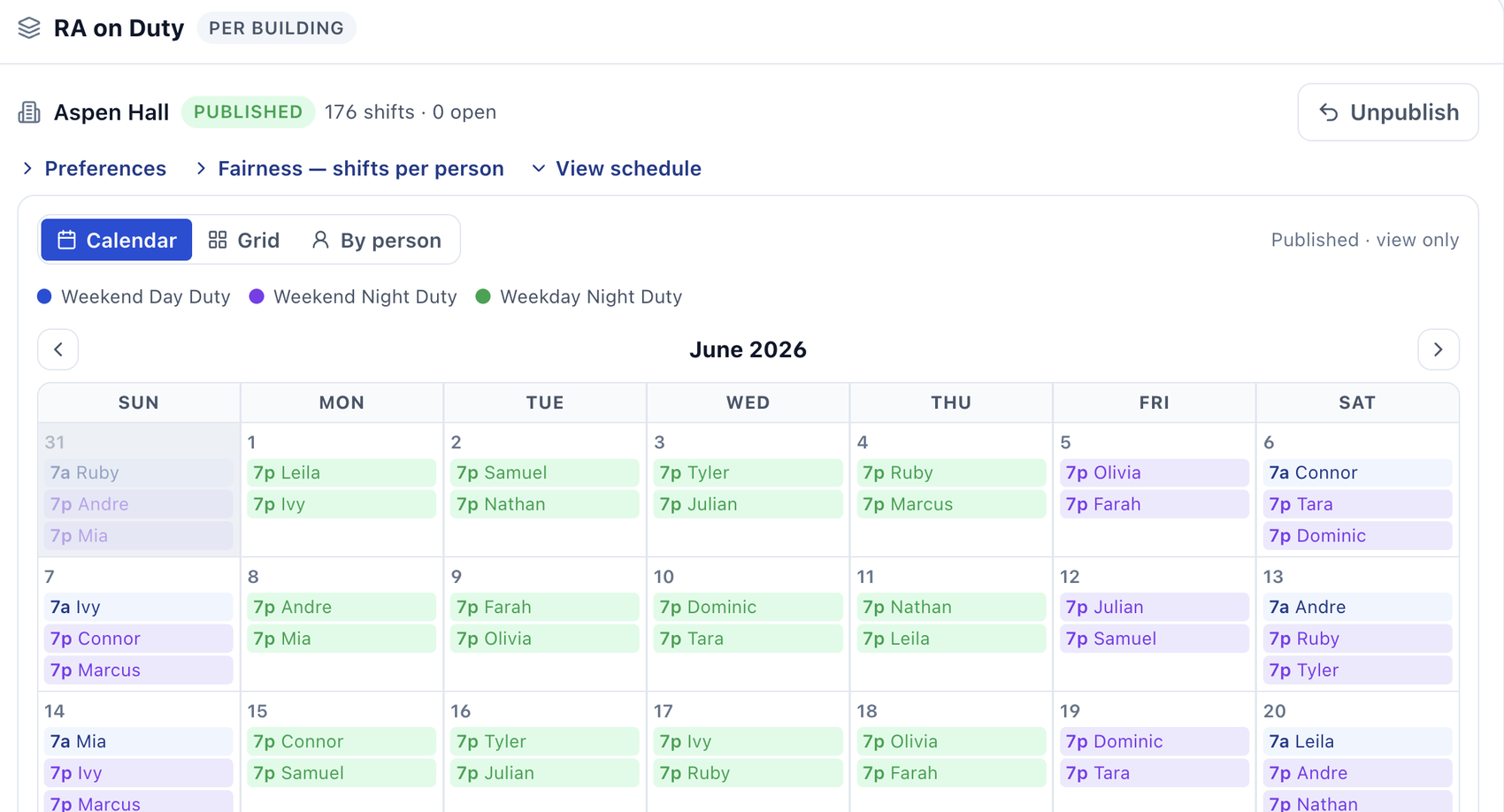Click the building icon next to Aspen Hall
Viewport: 1504px width, 812px height.
29,112
